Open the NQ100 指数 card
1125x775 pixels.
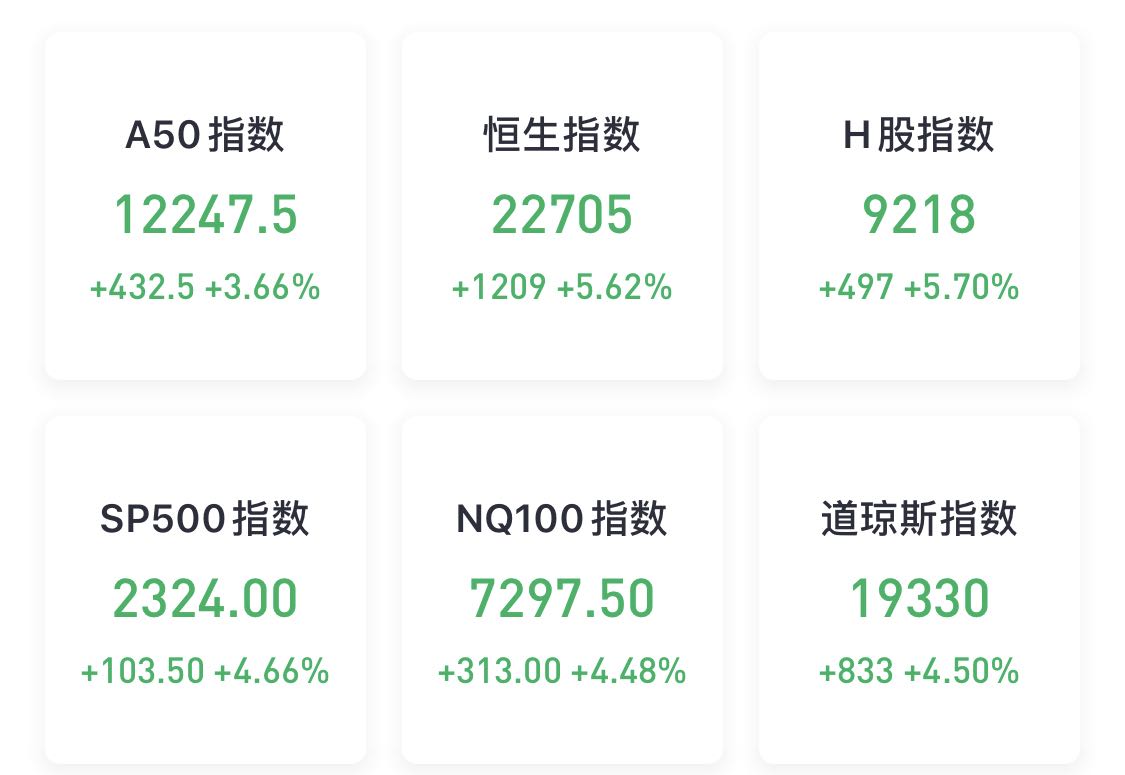[x=562, y=590]
